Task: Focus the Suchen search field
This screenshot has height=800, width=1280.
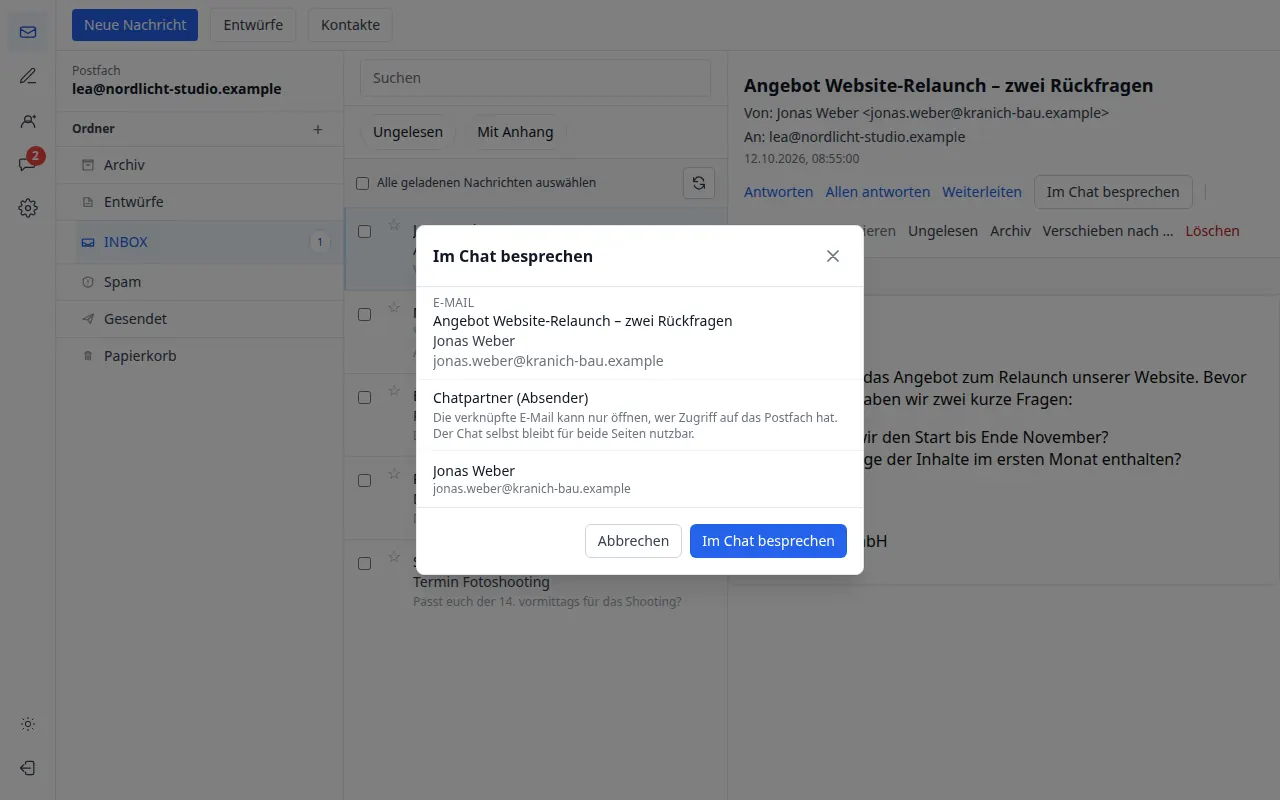Action: (x=535, y=78)
